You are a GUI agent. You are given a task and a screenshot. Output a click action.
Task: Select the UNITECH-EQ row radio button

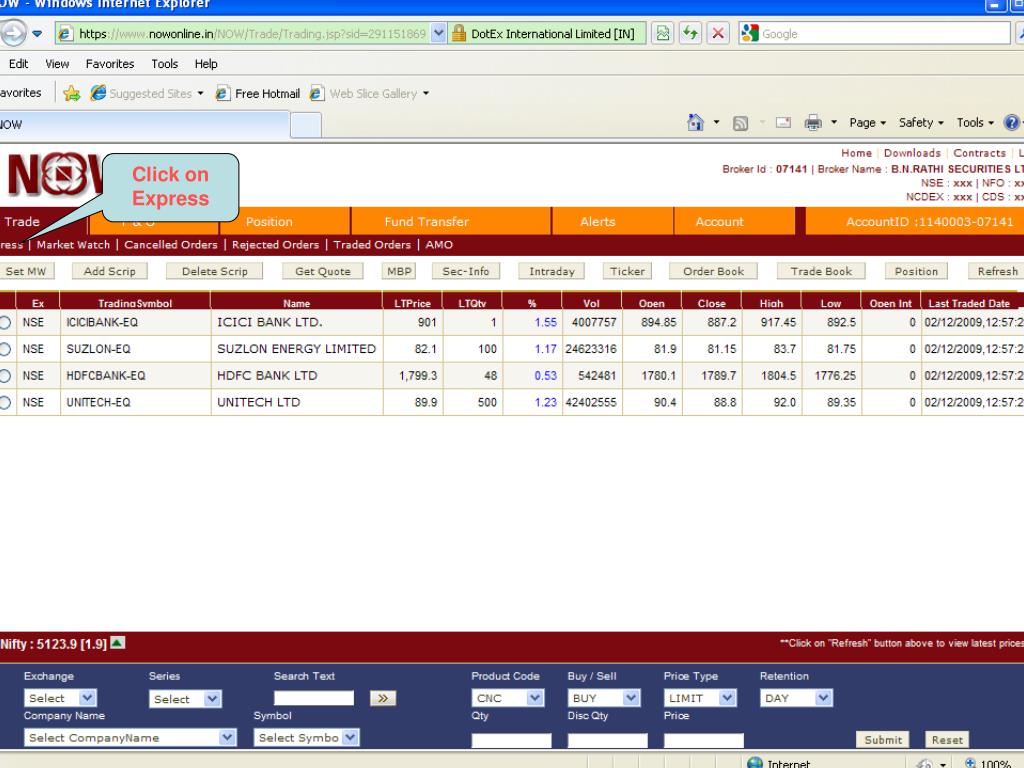pos(5,402)
